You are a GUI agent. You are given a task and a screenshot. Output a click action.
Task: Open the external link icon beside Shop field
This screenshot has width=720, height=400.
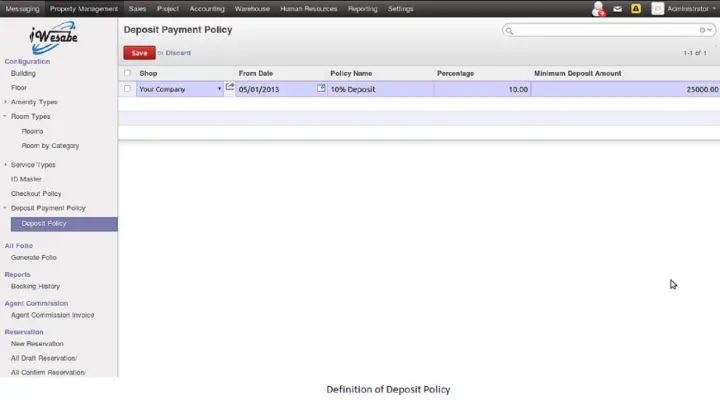(230, 88)
